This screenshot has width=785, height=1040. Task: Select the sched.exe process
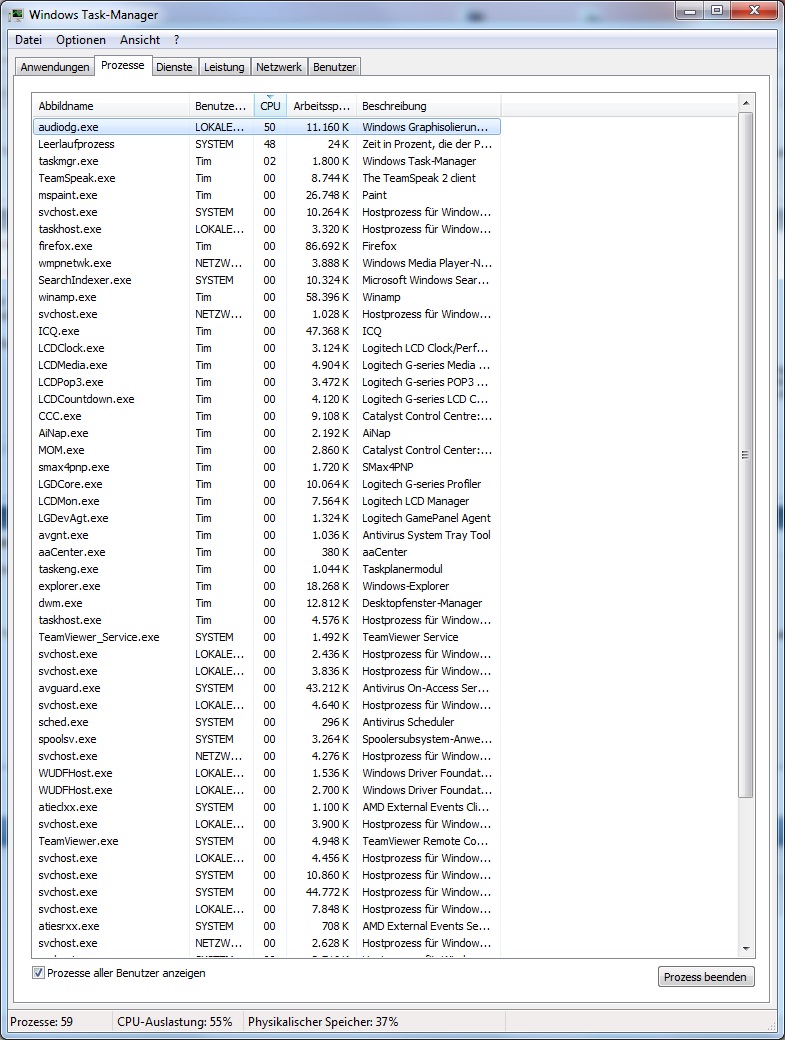(x=267, y=722)
